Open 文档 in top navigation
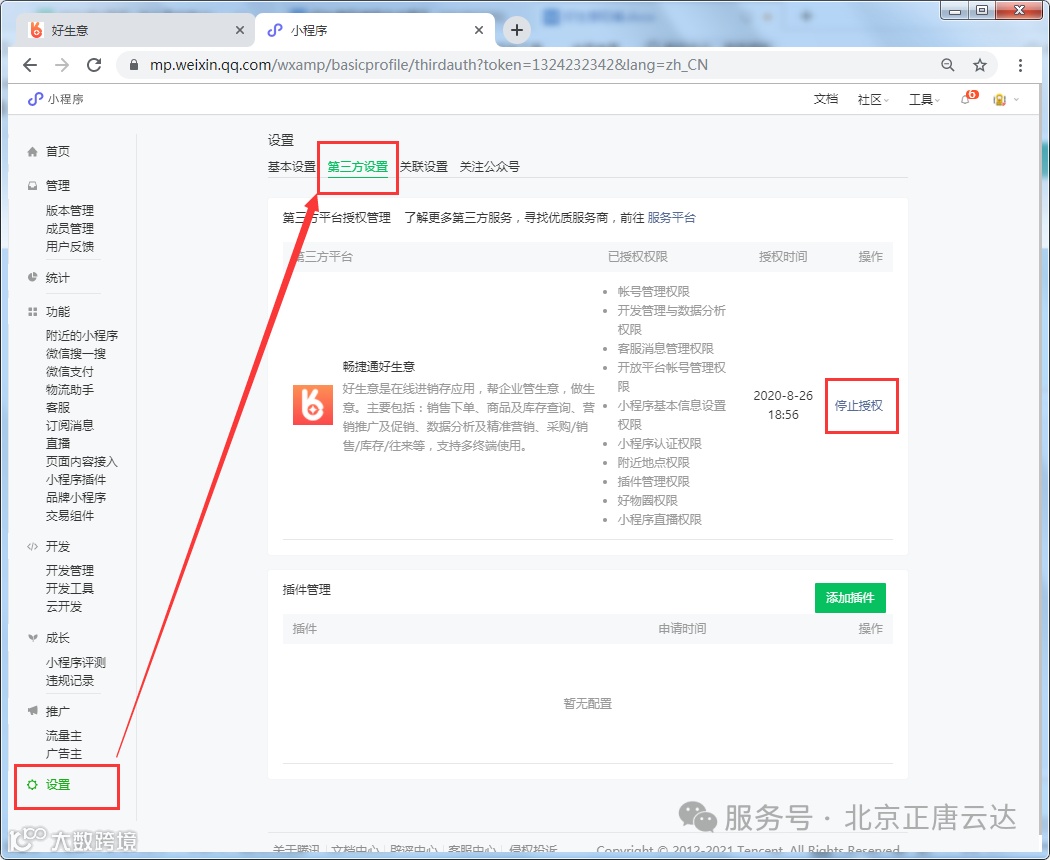Image resolution: width=1050 pixels, height=860 pixels. tap(826, 99)
